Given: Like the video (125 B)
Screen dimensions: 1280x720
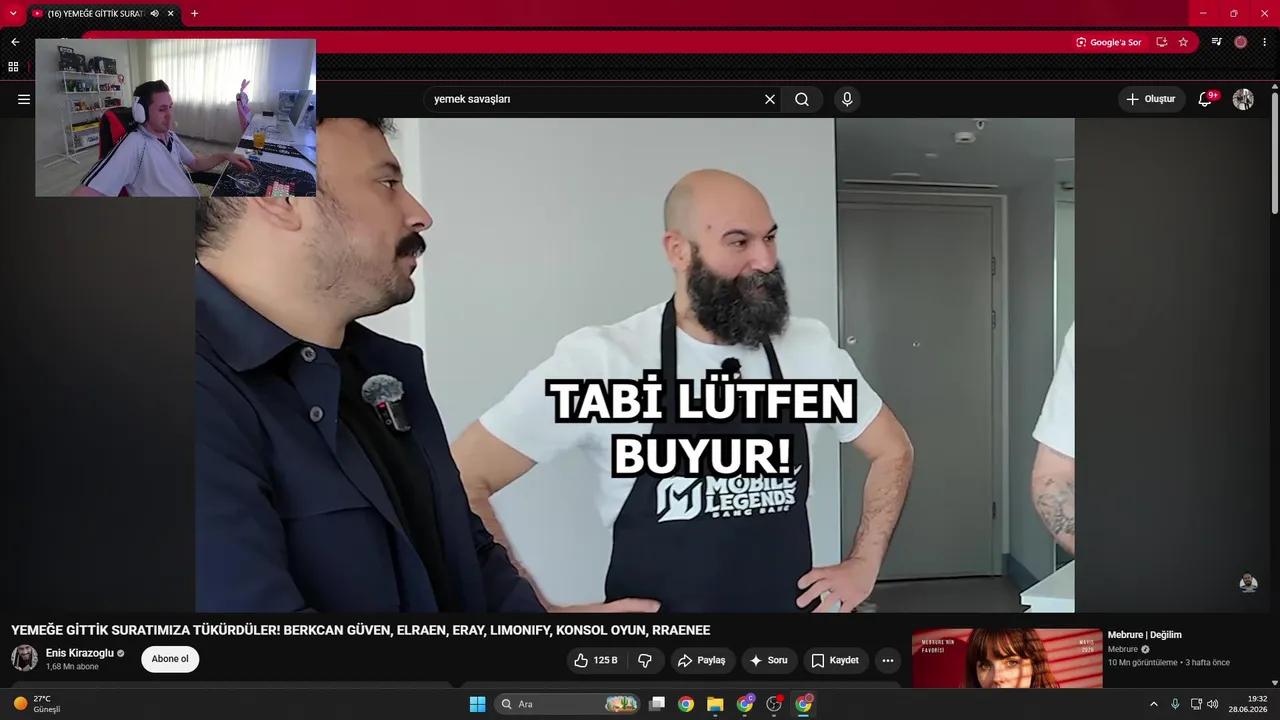Looking at the screenshot, I should pos(596,660).
